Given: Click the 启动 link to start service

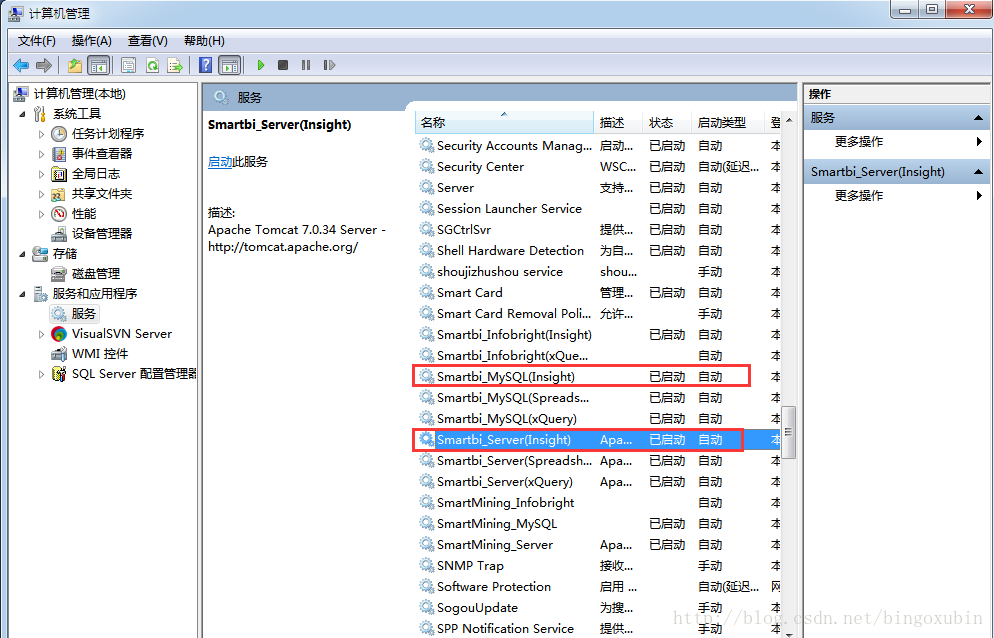Looking at the screenshot, I should [220, 162].
